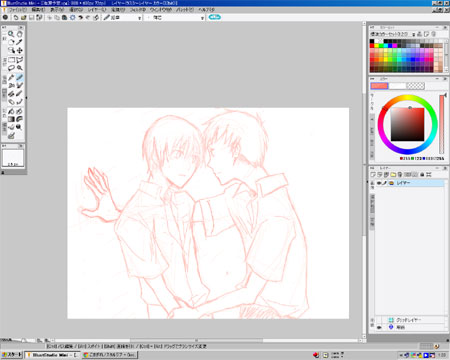The height and width of the screenshot is (360, 450).
Task: Select the Magic Wand tool
Action: [x=20, y=68]
